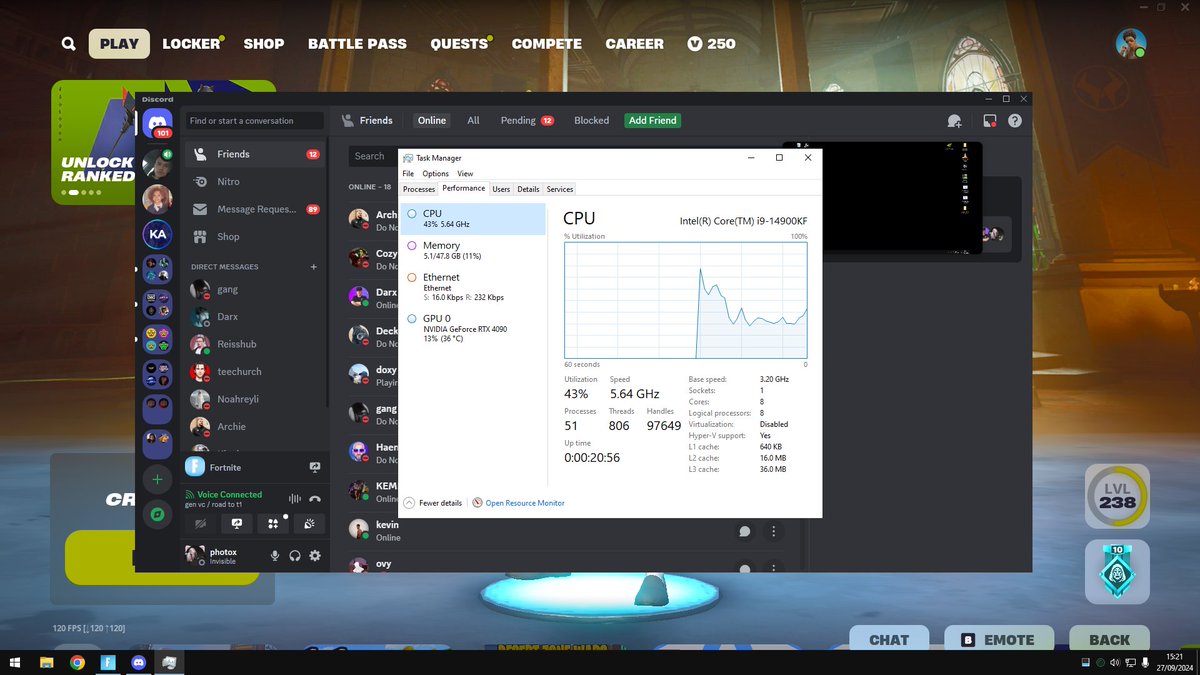Image resolution: width=1200 pixels, height=675 pixels.
Task: Click the Add Friend button
Action: pyautogui.click(x=652, y=120)
